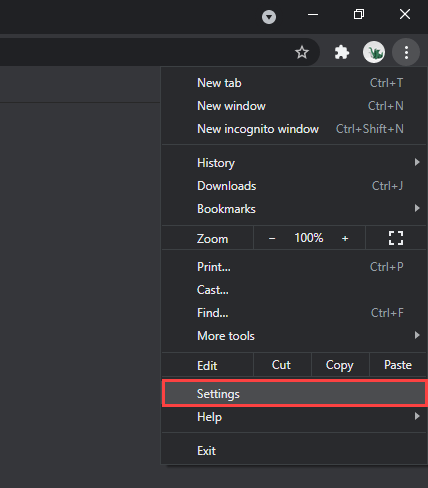
Task: Open the Downloads menu entry
Action: [294, 186]
